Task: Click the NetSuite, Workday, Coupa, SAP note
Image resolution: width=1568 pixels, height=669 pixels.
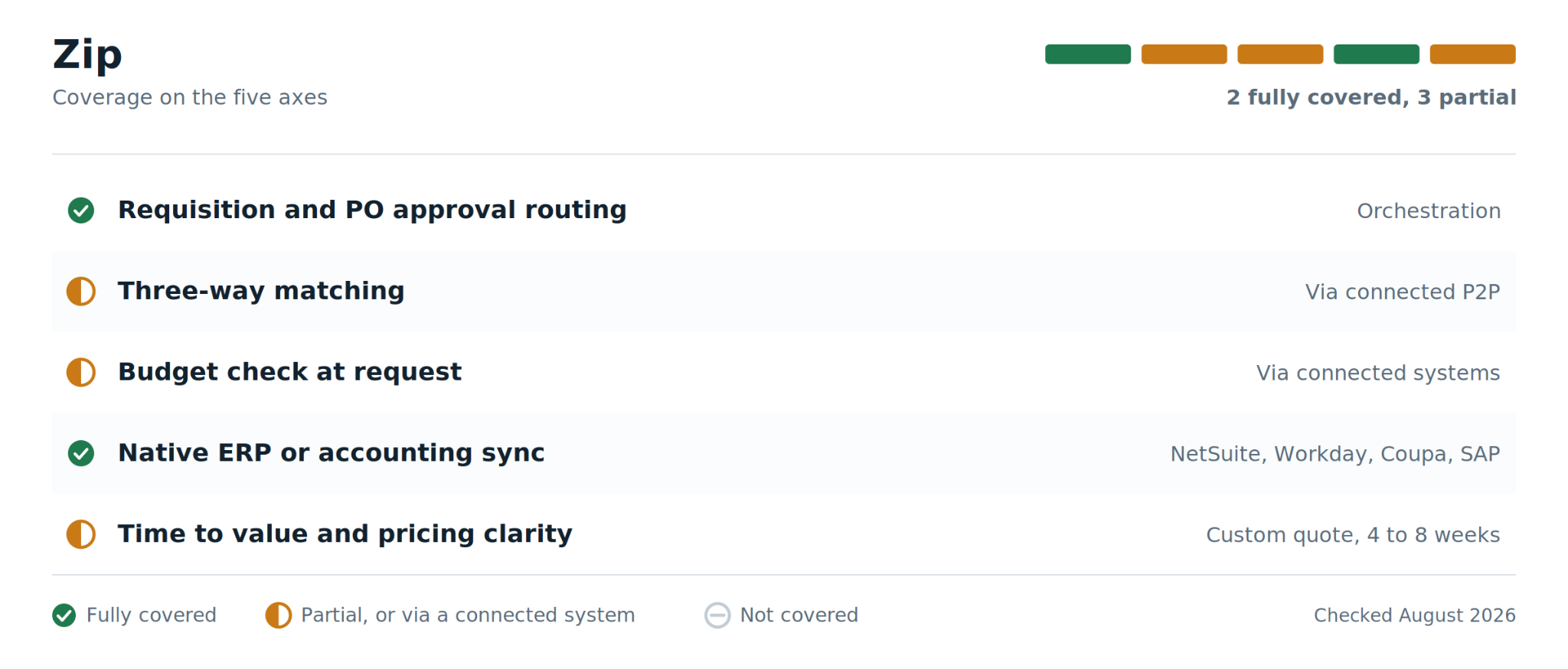Action: pyautogui.click(x=1335, y=454)
